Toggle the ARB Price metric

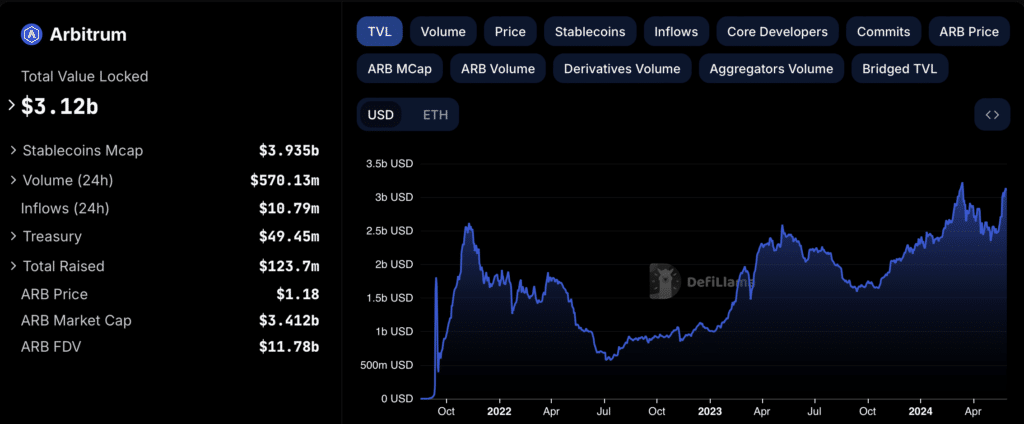tap(969, 31)
